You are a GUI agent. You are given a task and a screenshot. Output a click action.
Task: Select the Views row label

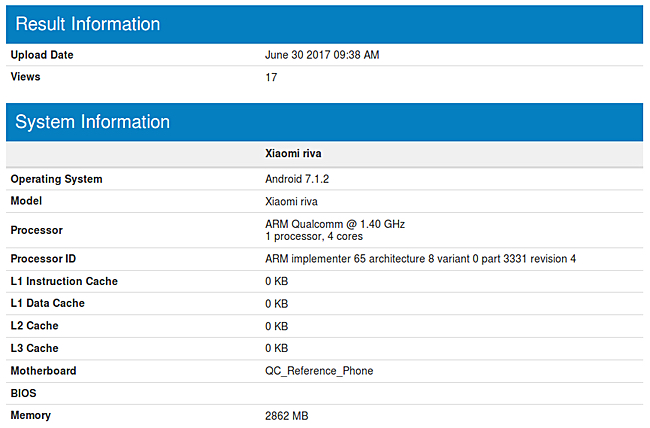(x=26, y=76)
